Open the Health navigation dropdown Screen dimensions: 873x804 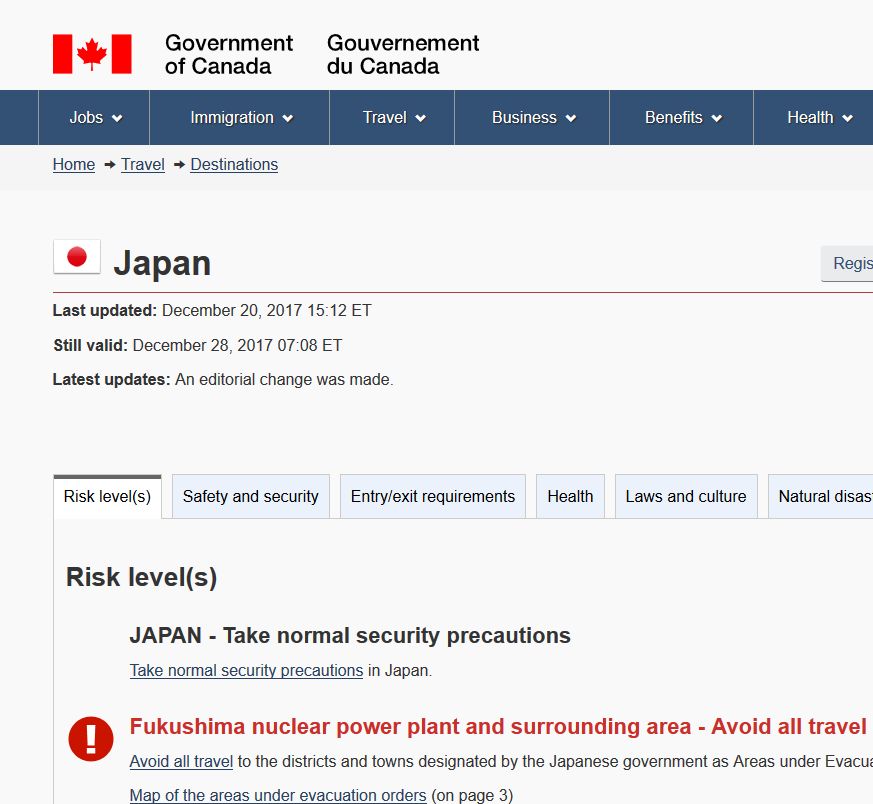click(819, 118)
